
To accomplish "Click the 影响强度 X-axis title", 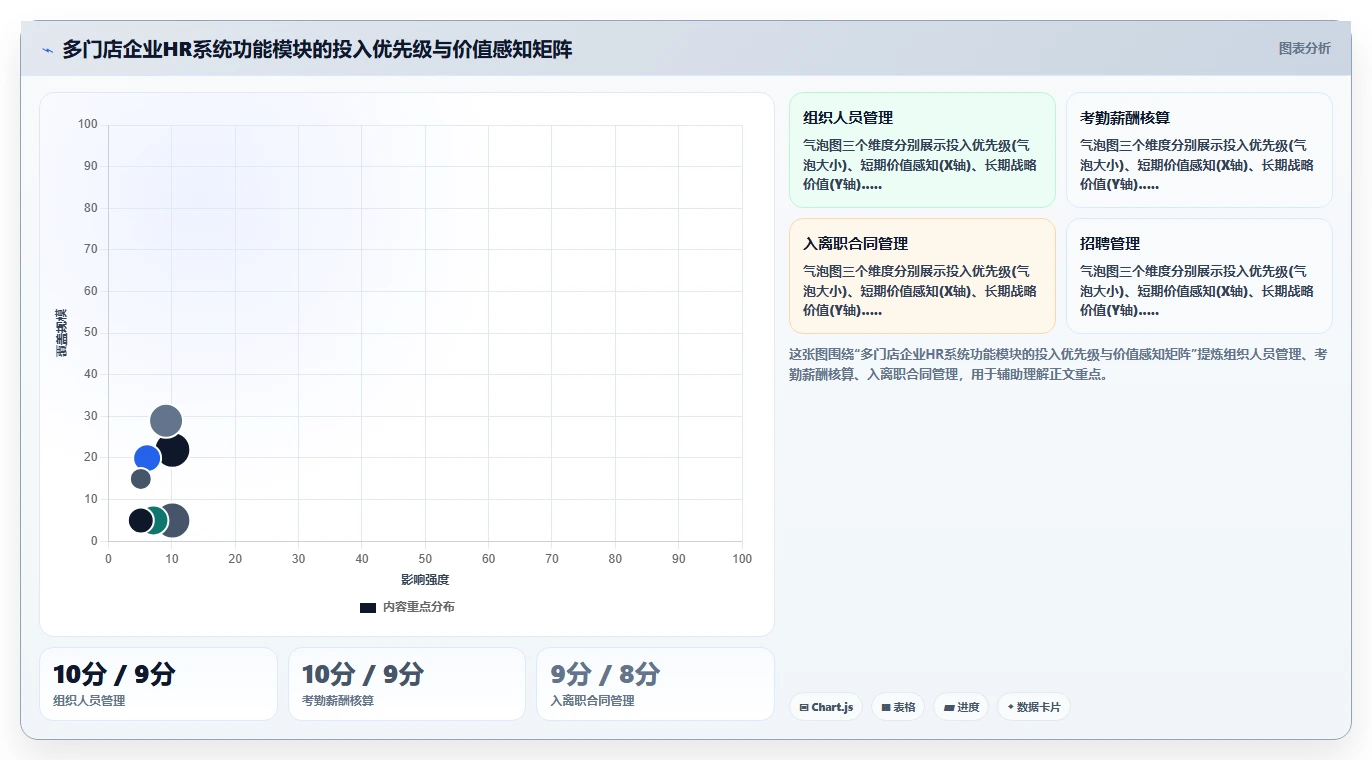I will point(425,580).
